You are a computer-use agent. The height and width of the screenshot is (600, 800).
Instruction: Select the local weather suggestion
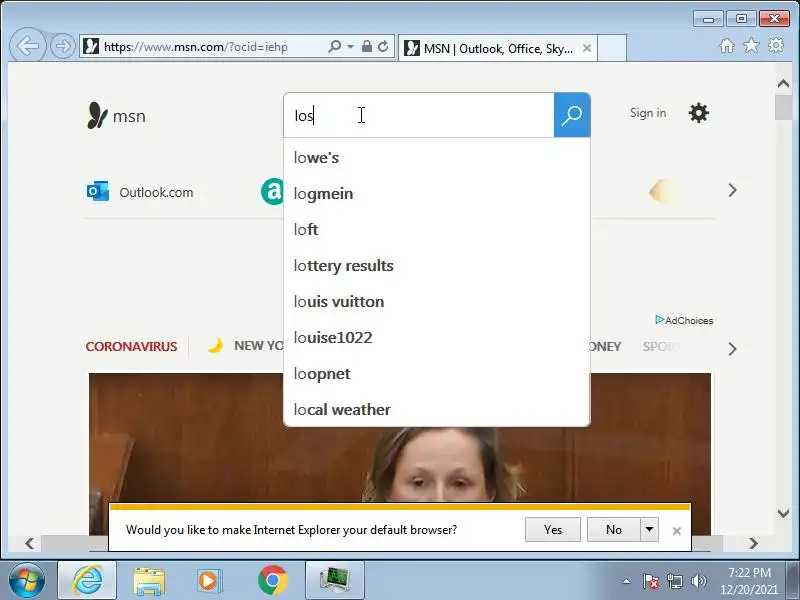(x=437, y=409)
